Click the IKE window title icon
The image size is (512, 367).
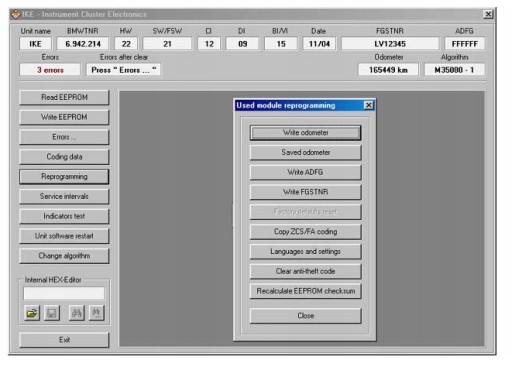click(x=15, y=14)
